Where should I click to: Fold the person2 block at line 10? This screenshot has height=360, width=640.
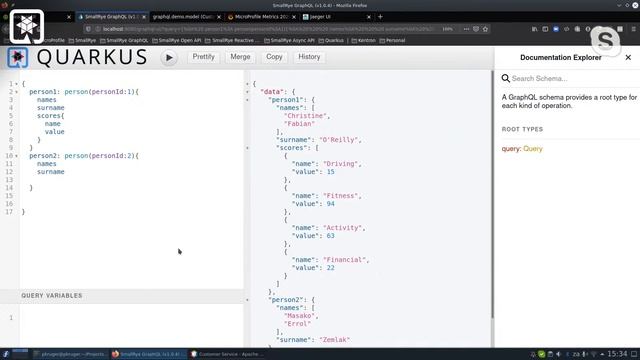[16, 156]
